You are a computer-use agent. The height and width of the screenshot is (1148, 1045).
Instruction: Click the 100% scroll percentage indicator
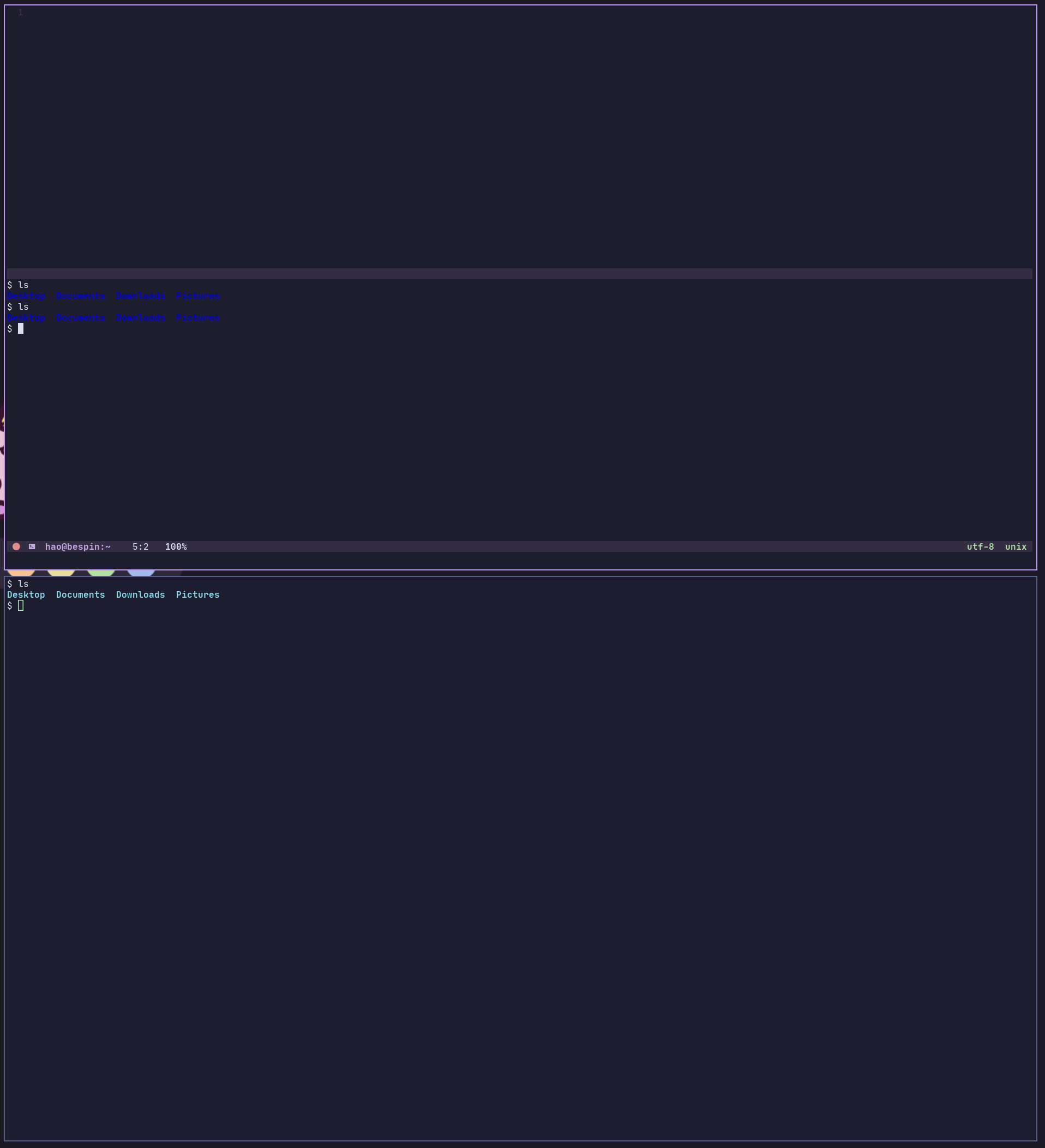(176, 546)
